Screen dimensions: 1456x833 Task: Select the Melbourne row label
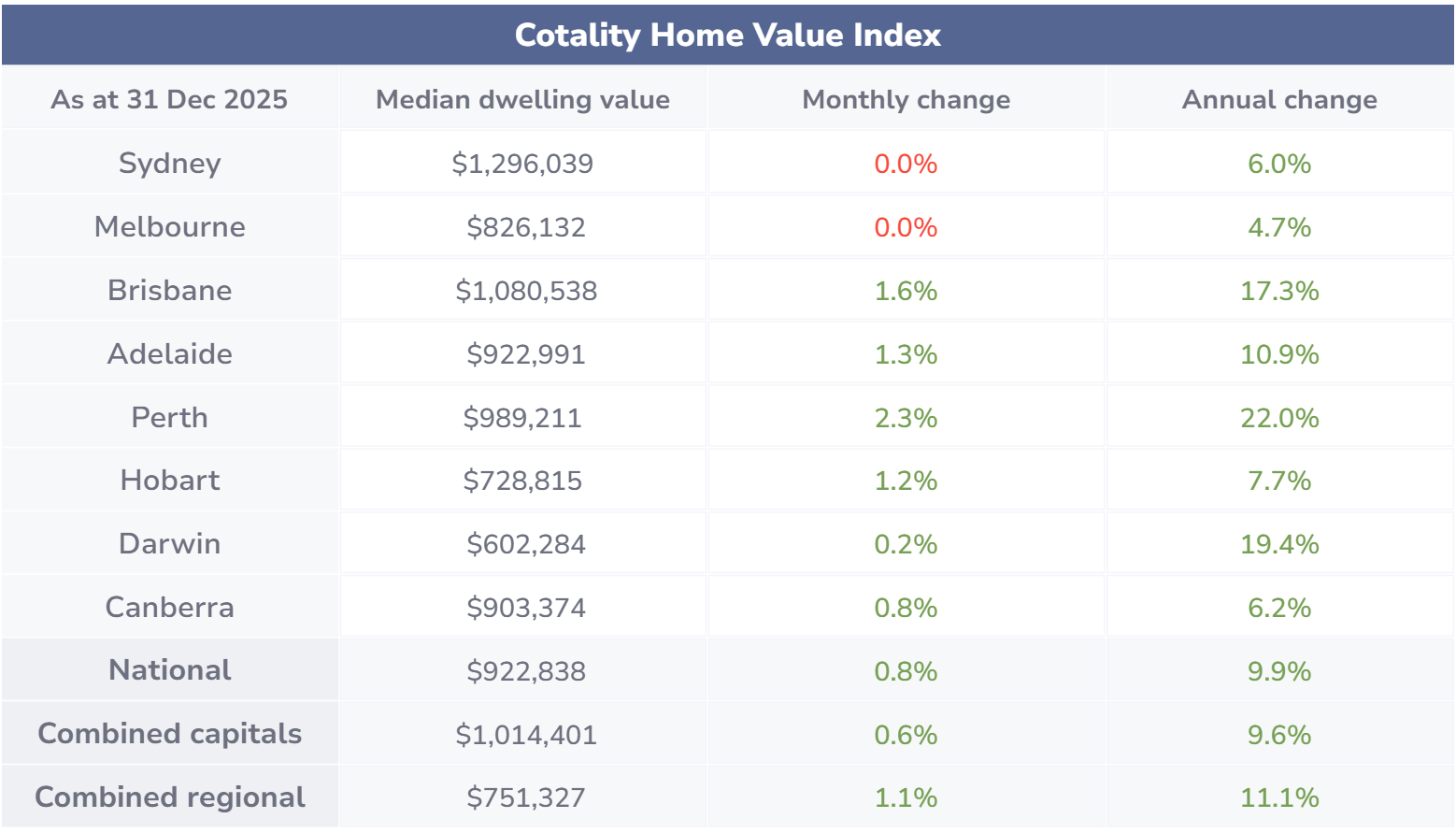pyautogui.click(x=169, y=227)
